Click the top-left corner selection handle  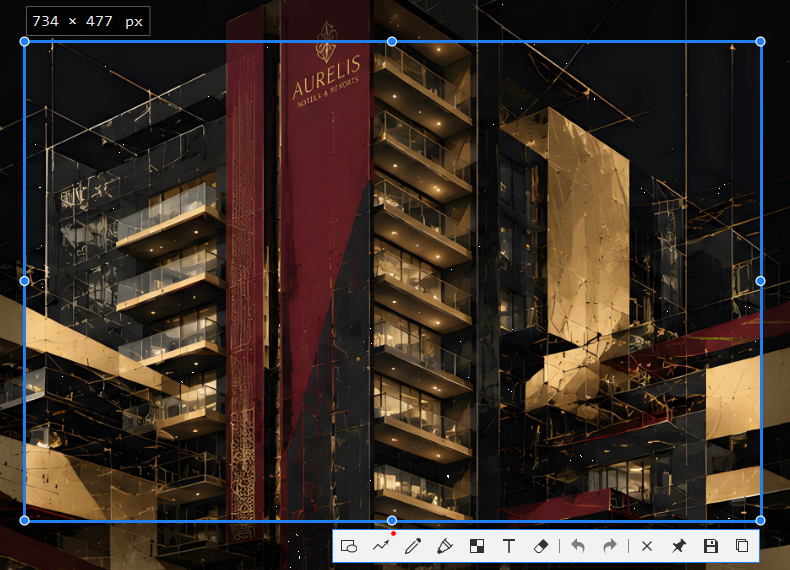(24, 41)
